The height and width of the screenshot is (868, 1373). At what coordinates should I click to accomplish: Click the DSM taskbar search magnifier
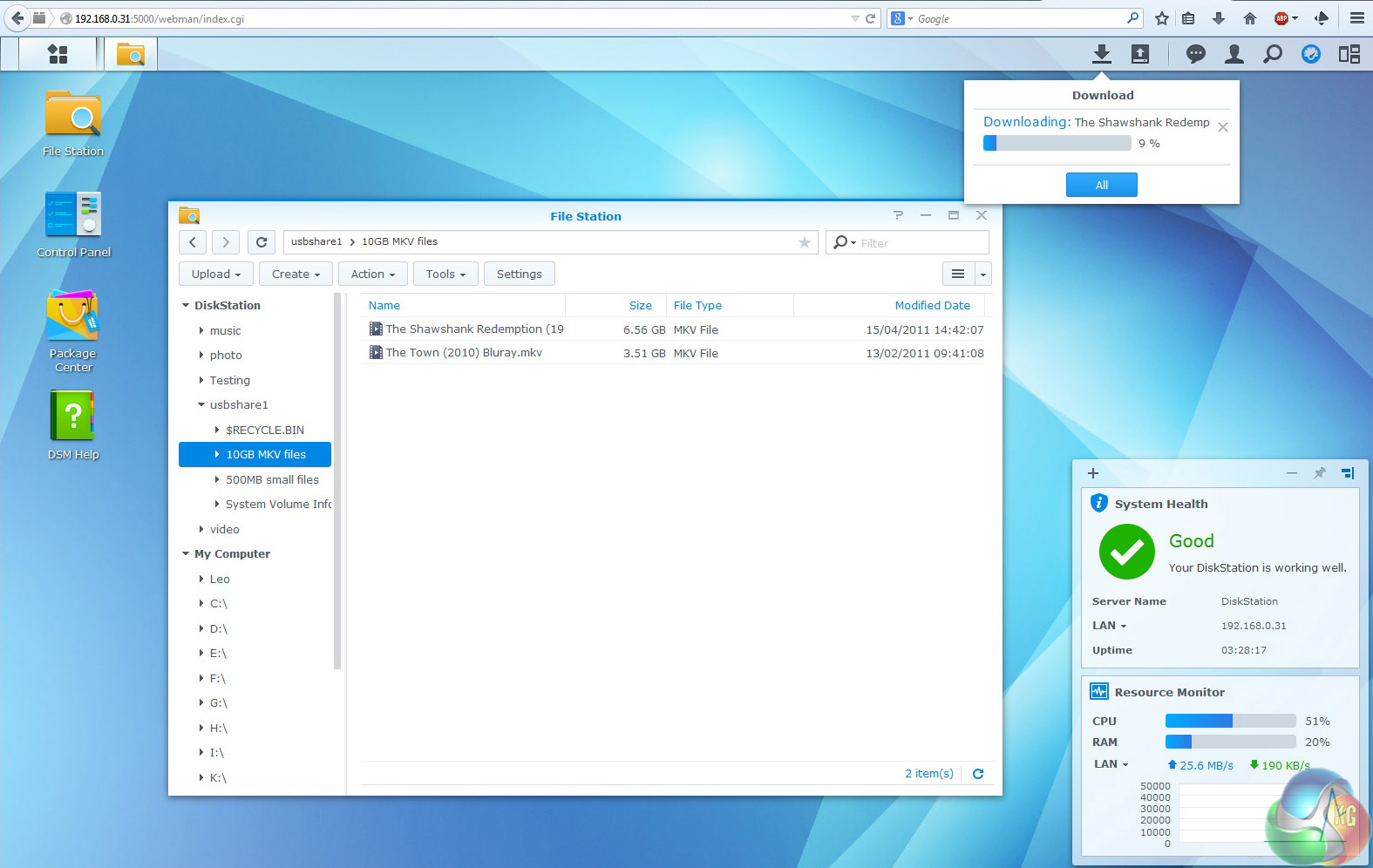(x=1272, y=54)
